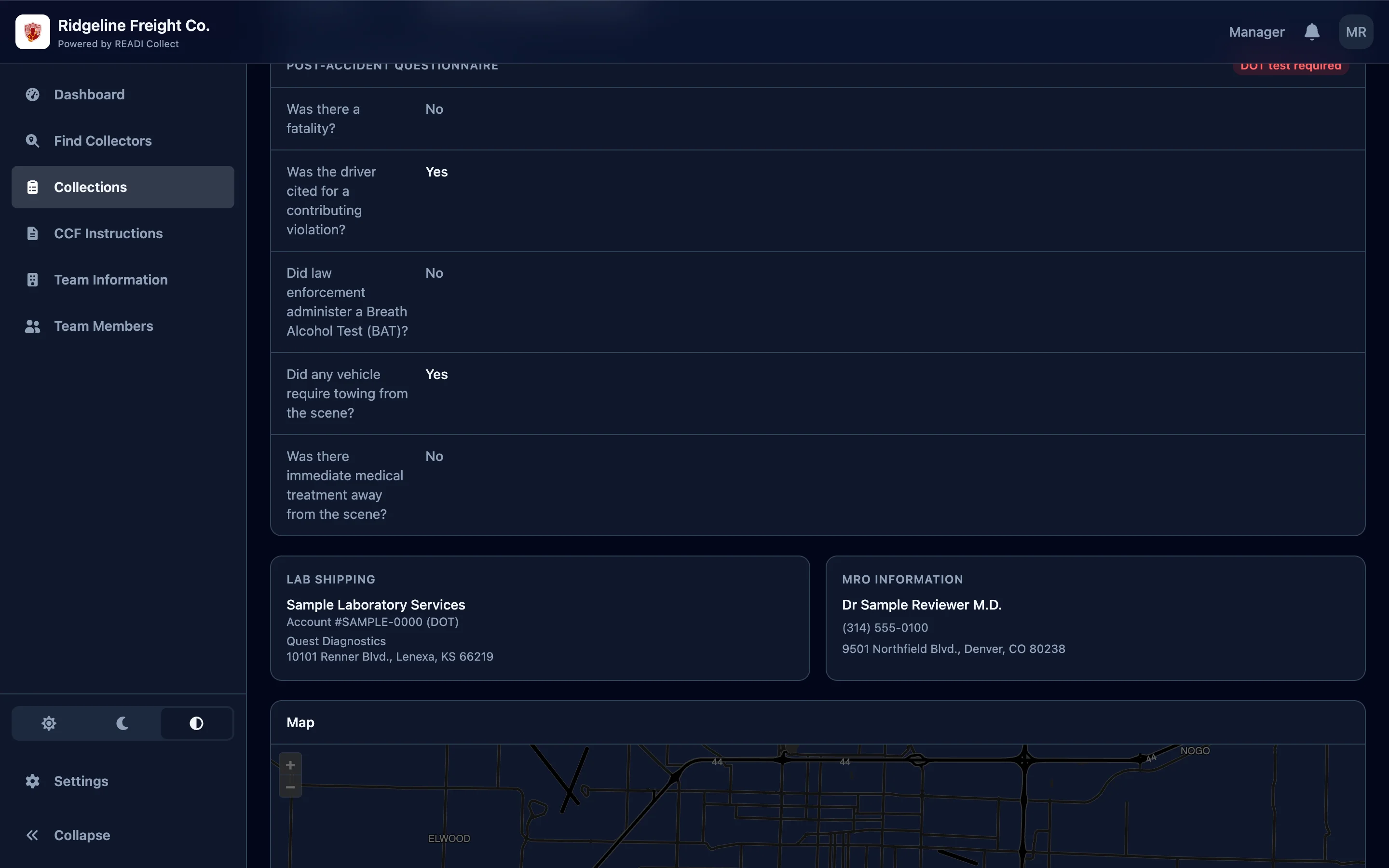Open Team Members in sidebar
1389x868 pixels.
pos(123,326)
